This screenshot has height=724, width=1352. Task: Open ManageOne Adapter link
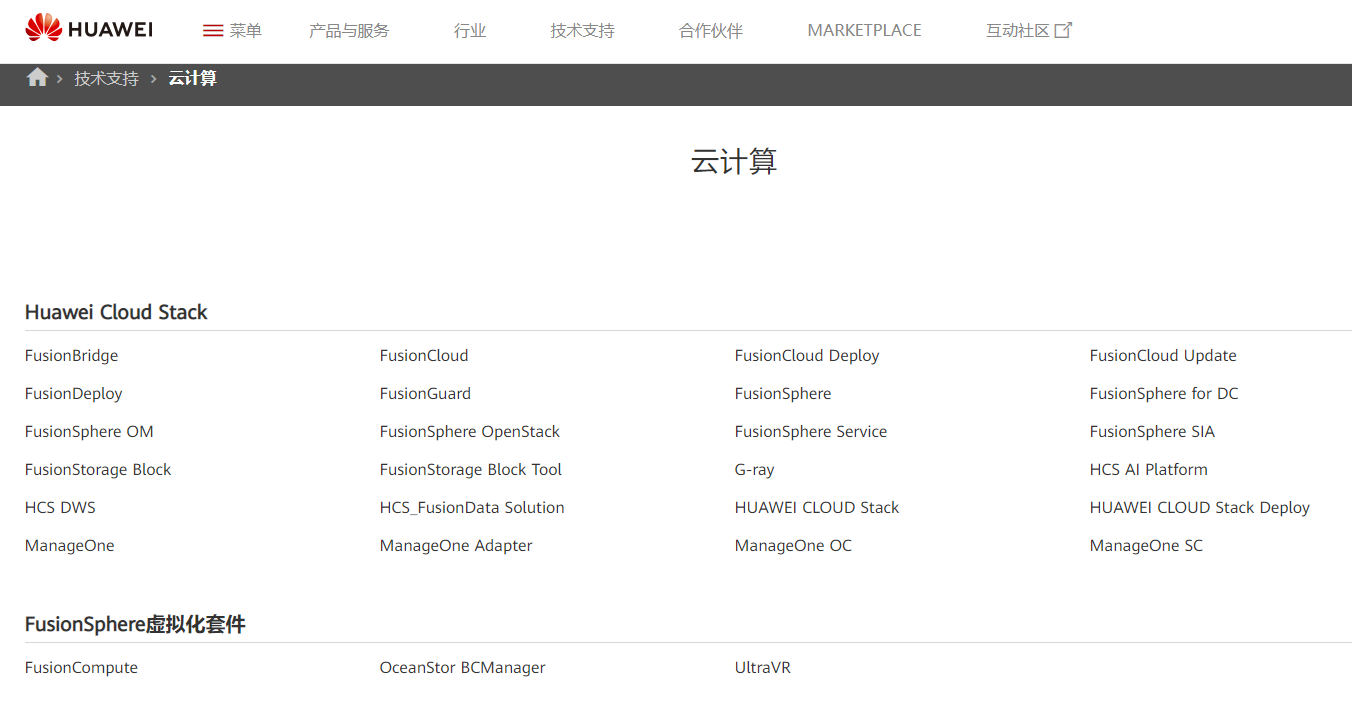pyautogui.click(x=456, y=546)
